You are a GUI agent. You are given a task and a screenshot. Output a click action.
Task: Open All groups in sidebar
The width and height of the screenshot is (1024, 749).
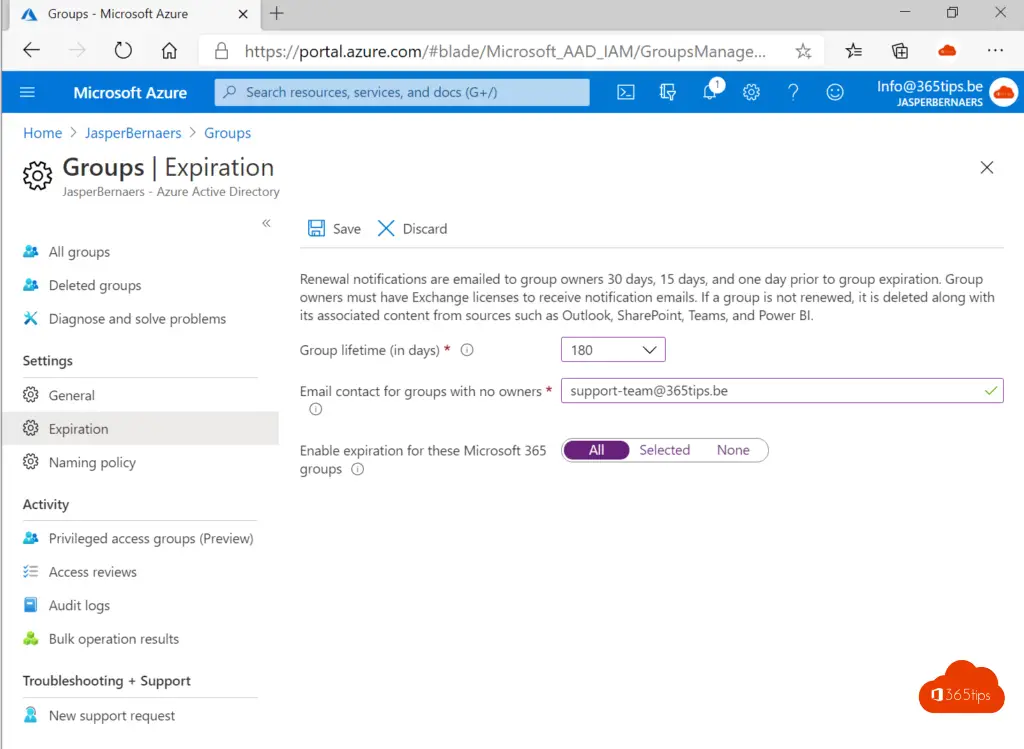[x=79, y=252]
